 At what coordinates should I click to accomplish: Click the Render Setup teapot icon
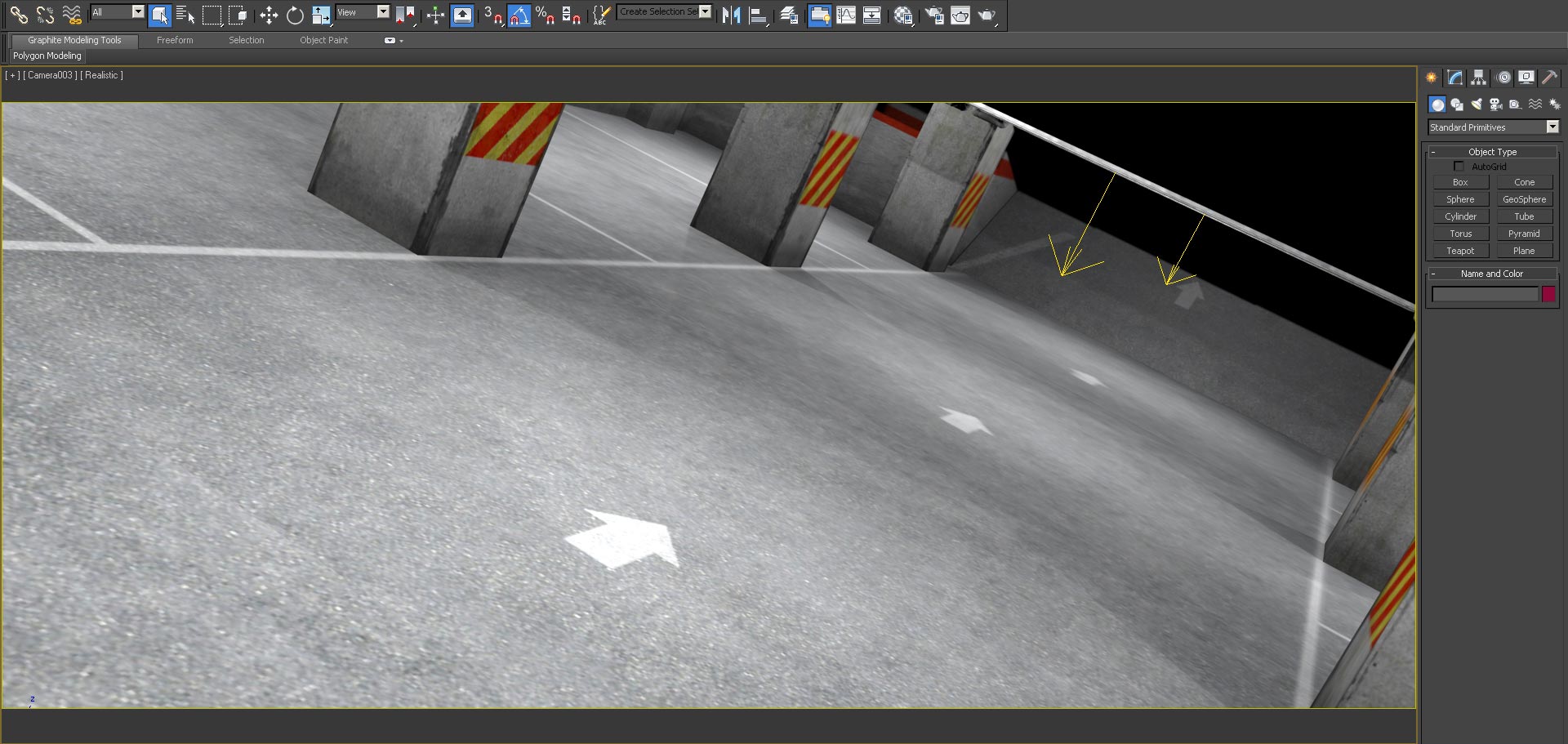tap(934, 15)
